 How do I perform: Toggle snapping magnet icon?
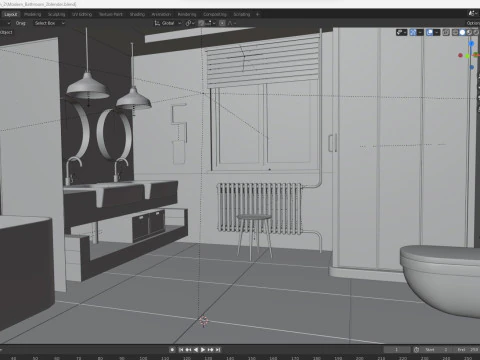click(201, 23)
